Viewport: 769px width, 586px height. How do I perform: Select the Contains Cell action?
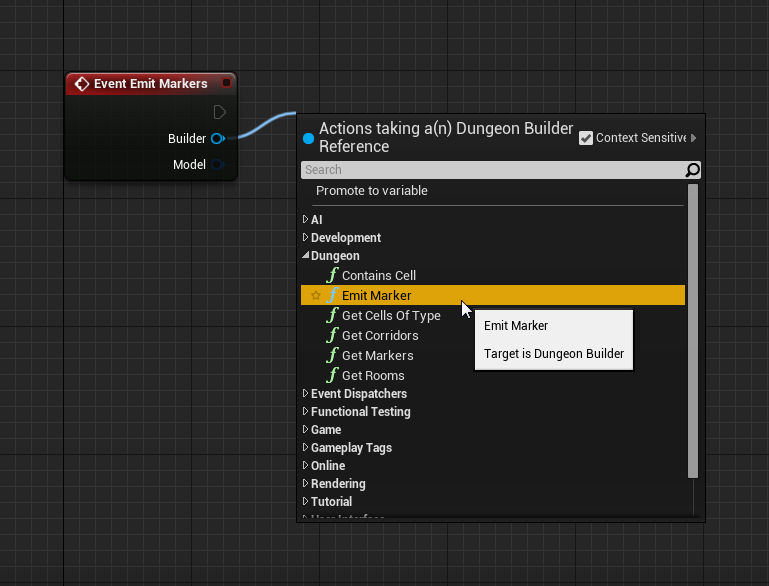coord(492,275)
